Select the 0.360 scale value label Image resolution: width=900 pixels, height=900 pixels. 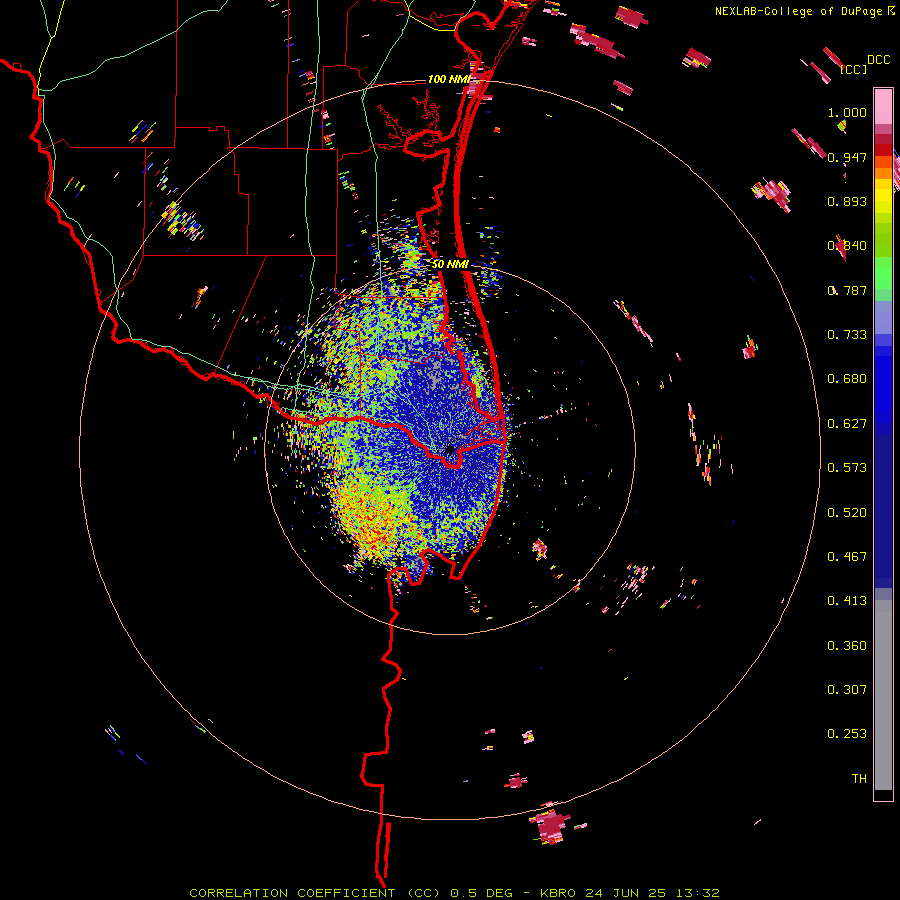click(847, 646)
